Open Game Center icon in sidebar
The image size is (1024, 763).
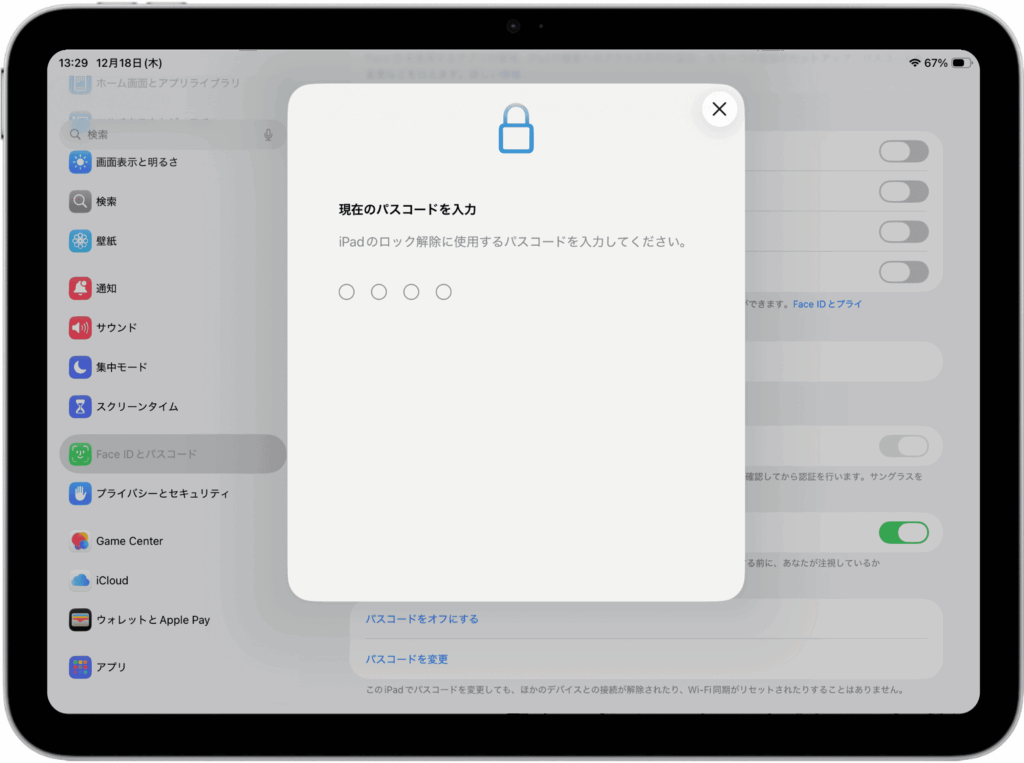(80, 541)
